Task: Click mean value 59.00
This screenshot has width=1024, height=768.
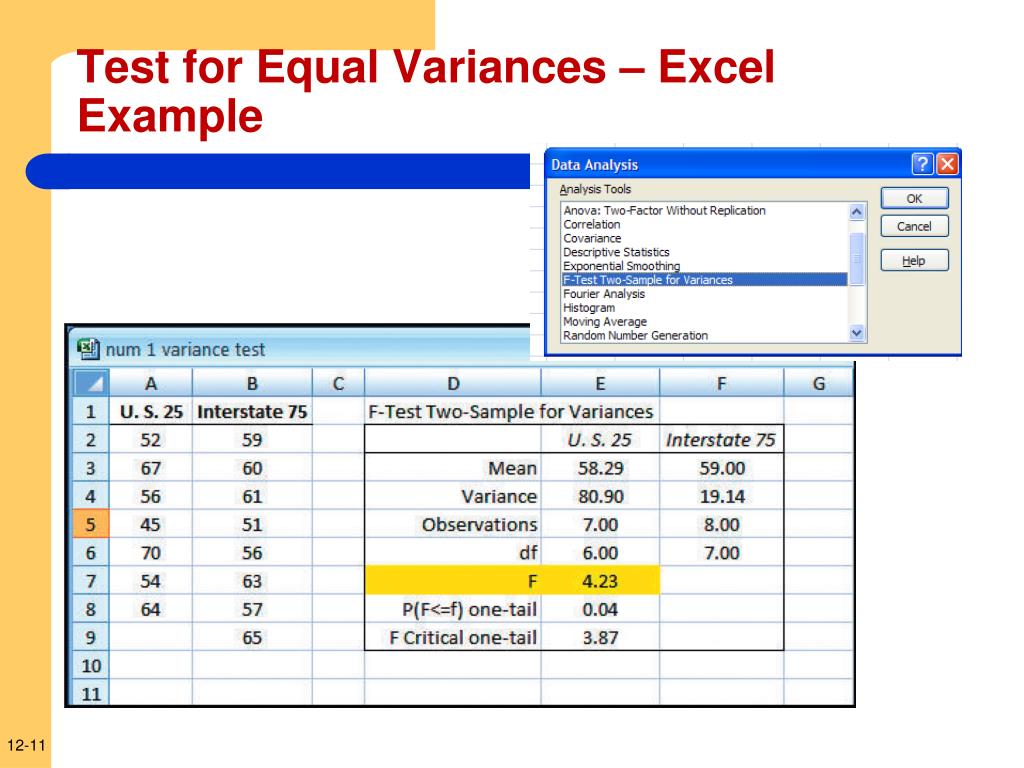Action: [x=722, y=468]
